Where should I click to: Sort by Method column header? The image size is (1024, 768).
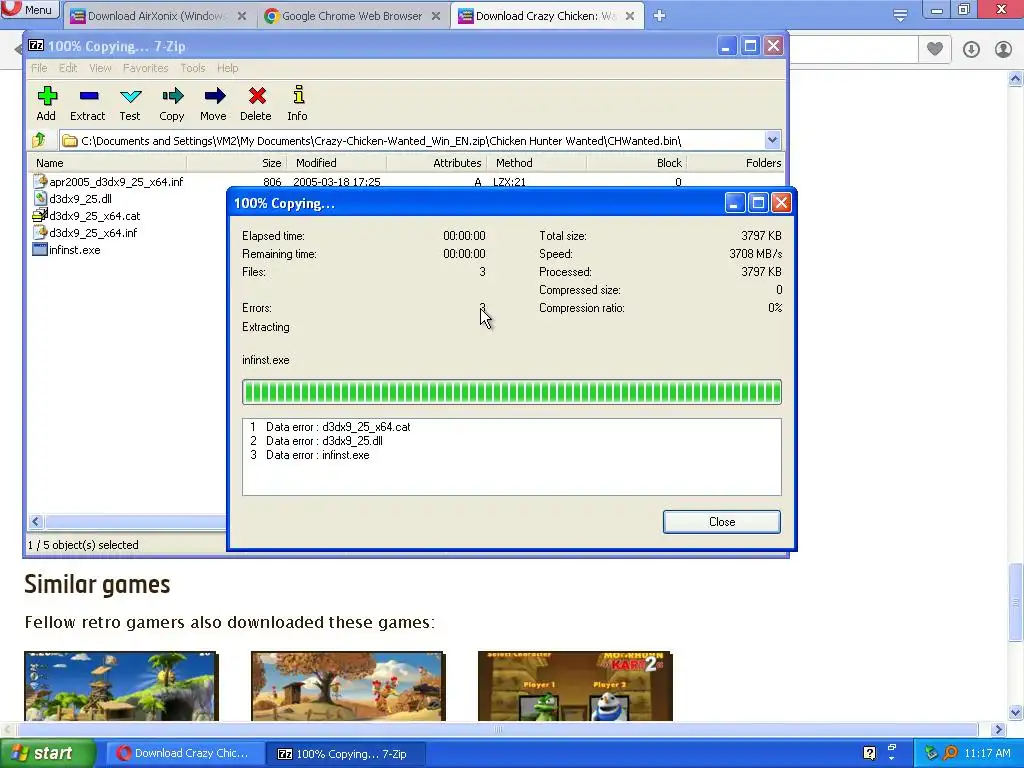[536, 163]
